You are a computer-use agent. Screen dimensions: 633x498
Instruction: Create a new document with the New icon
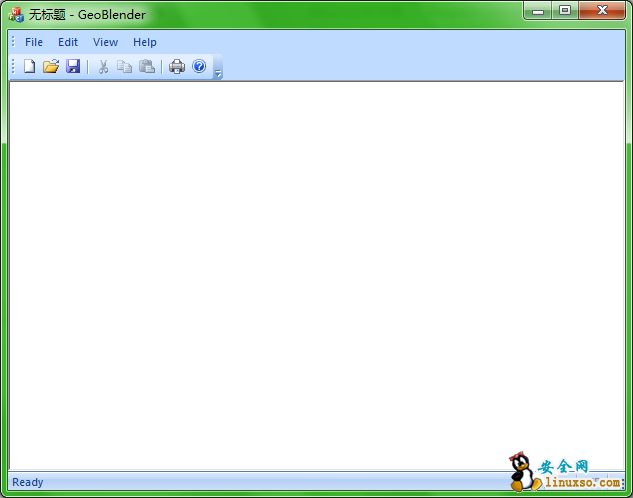coord(29,67)
